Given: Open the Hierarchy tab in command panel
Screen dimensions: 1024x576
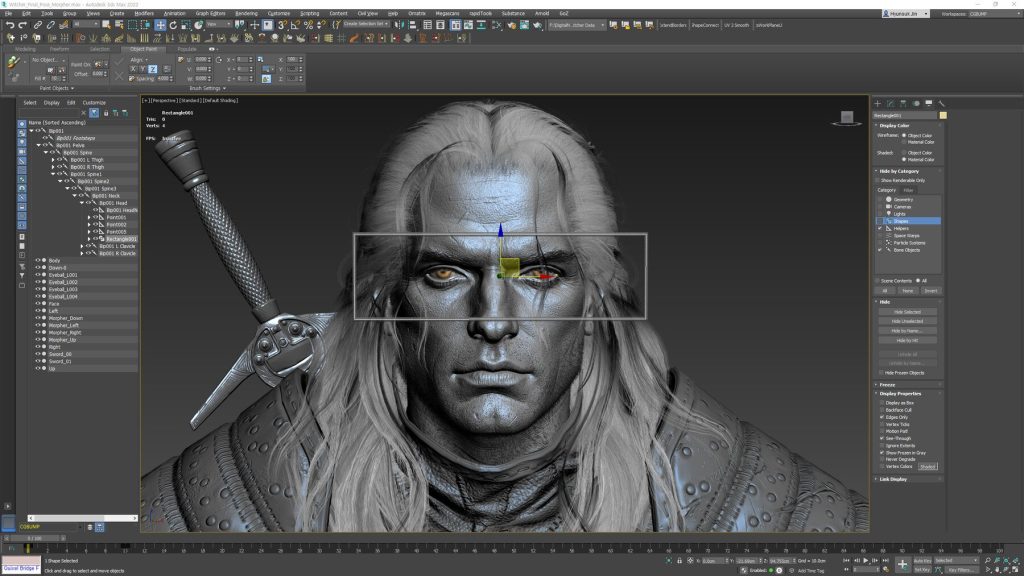Looking at the screenshot, I should (x=903, y=103).
